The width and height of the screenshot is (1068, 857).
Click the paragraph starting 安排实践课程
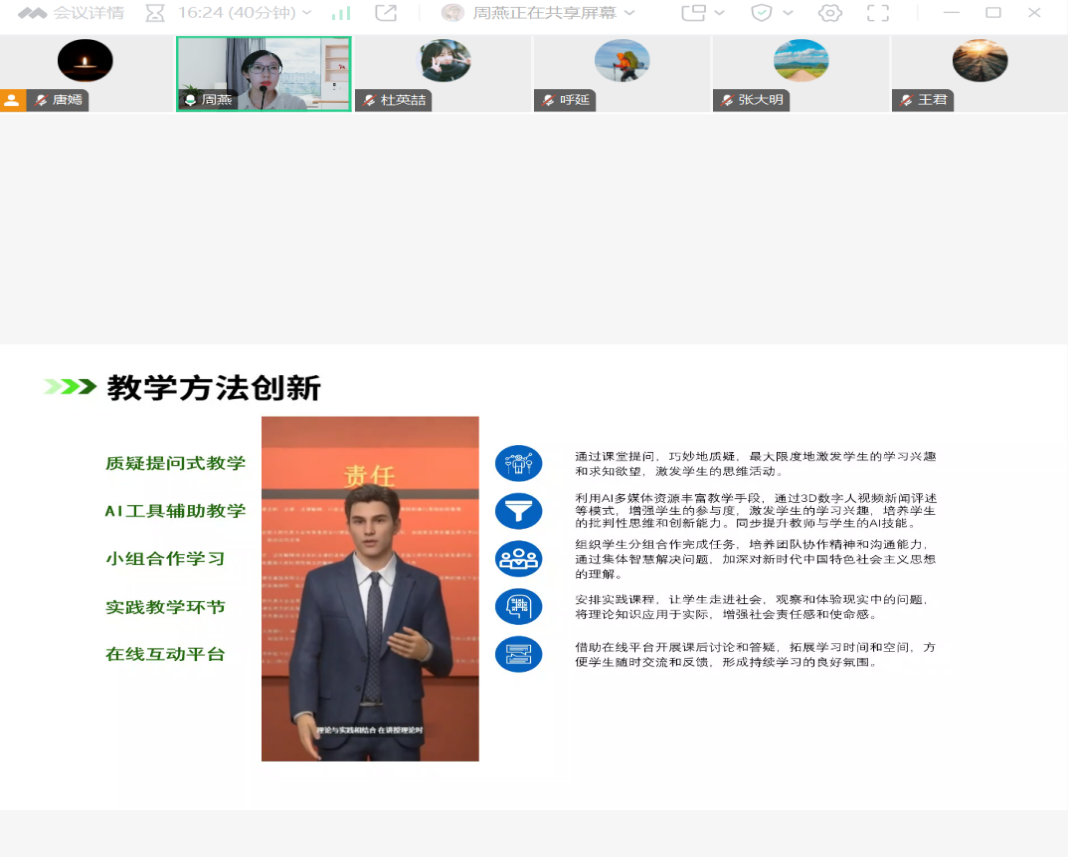(x=752, y=607)
